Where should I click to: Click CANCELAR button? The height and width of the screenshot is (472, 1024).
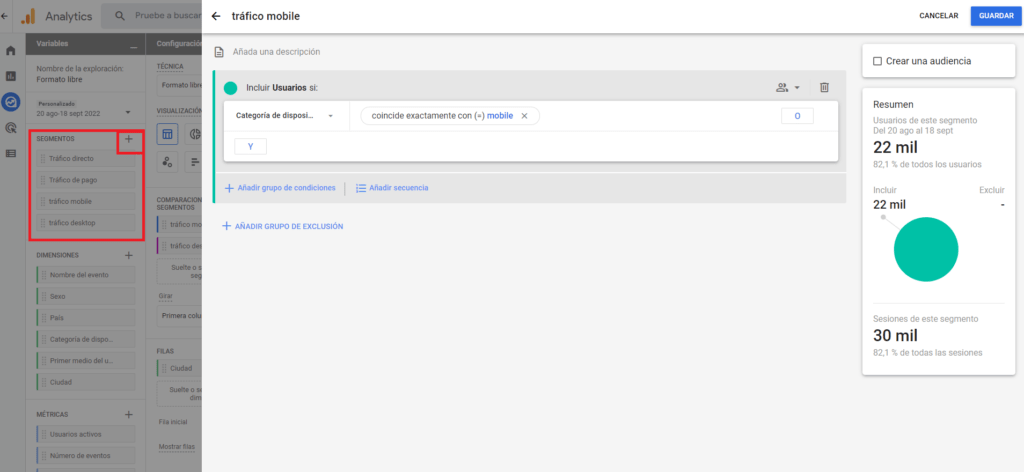click(x=938, y=16)
